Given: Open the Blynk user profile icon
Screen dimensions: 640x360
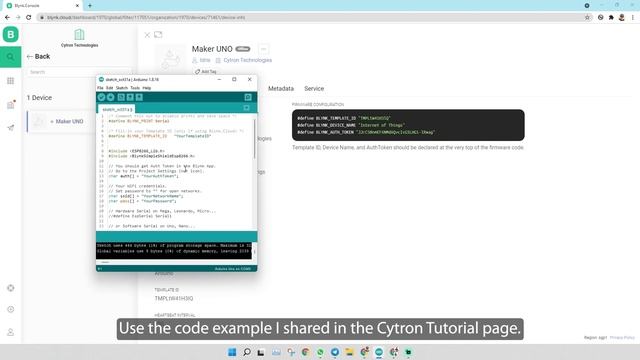Looking at the screenshot, I should point(11,332).
